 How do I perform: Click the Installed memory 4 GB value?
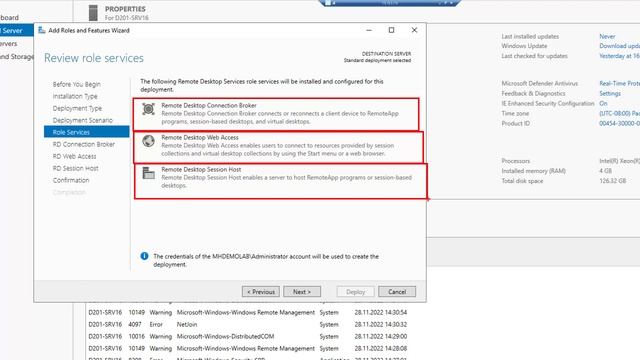pyautogui.click(x=605, y=171)
